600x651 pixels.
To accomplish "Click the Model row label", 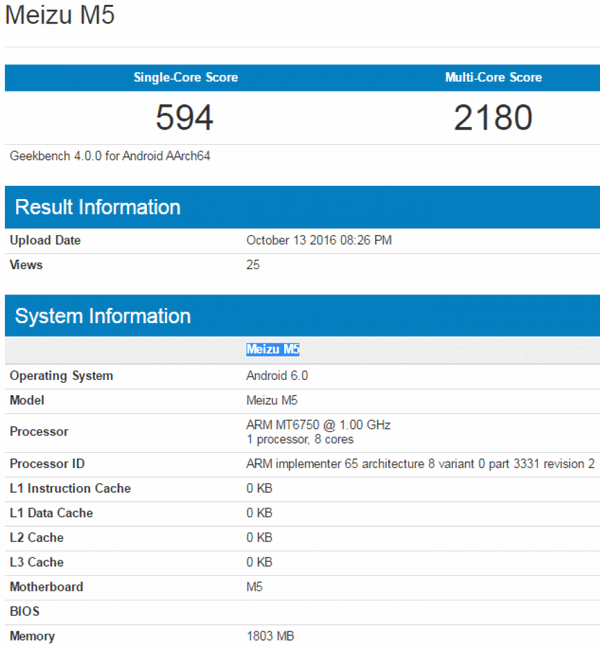I will coord(27,400).
